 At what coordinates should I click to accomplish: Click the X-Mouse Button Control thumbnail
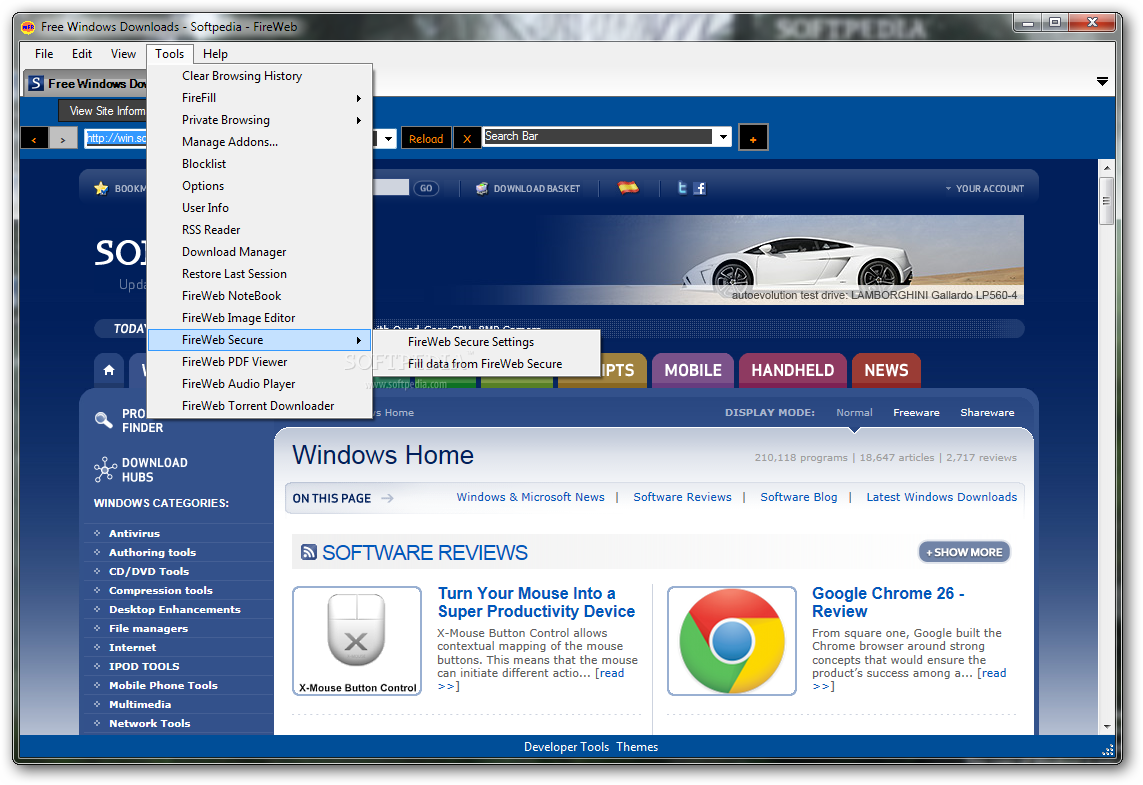[x=357, y=641]
